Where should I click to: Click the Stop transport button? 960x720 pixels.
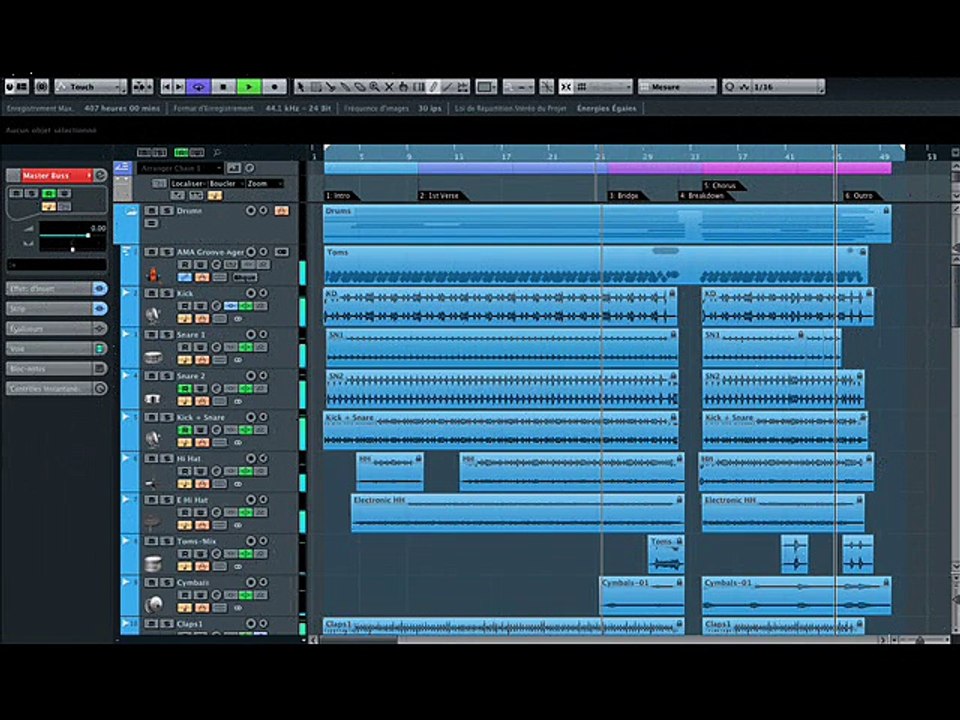point(223,87)
